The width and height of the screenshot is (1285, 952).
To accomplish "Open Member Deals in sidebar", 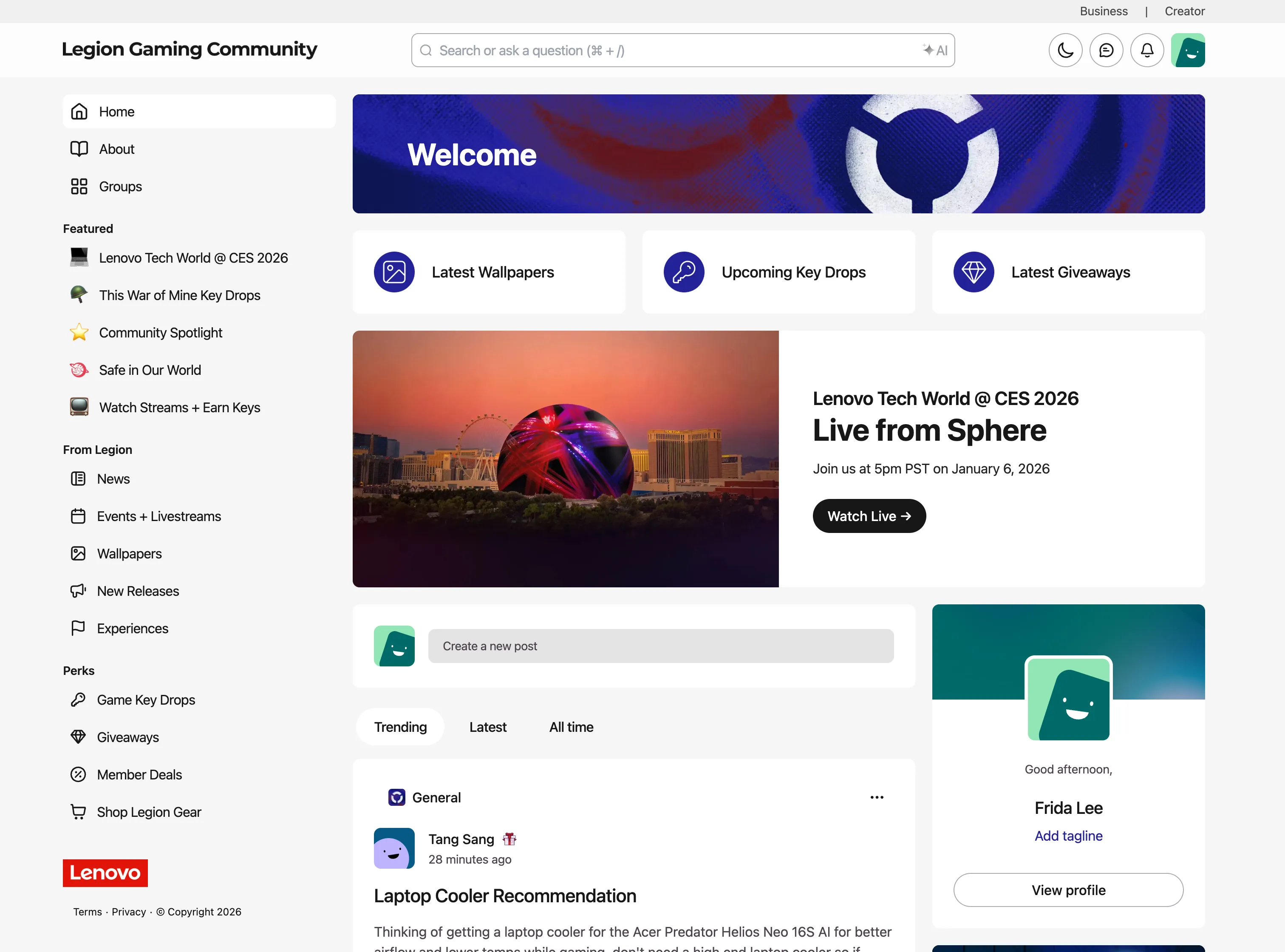I will coord(139,774).
